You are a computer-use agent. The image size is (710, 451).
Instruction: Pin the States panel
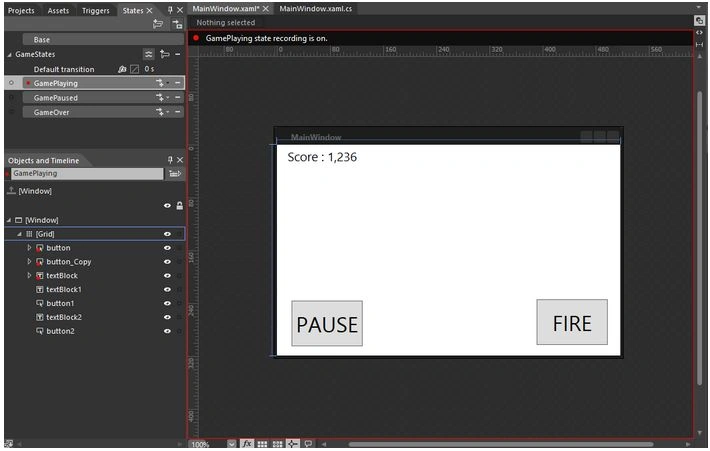click(170, 10)
